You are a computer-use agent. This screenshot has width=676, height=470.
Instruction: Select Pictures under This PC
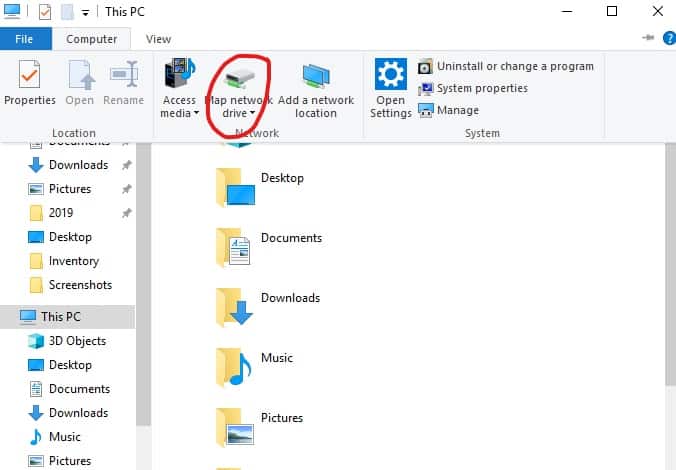60,461
